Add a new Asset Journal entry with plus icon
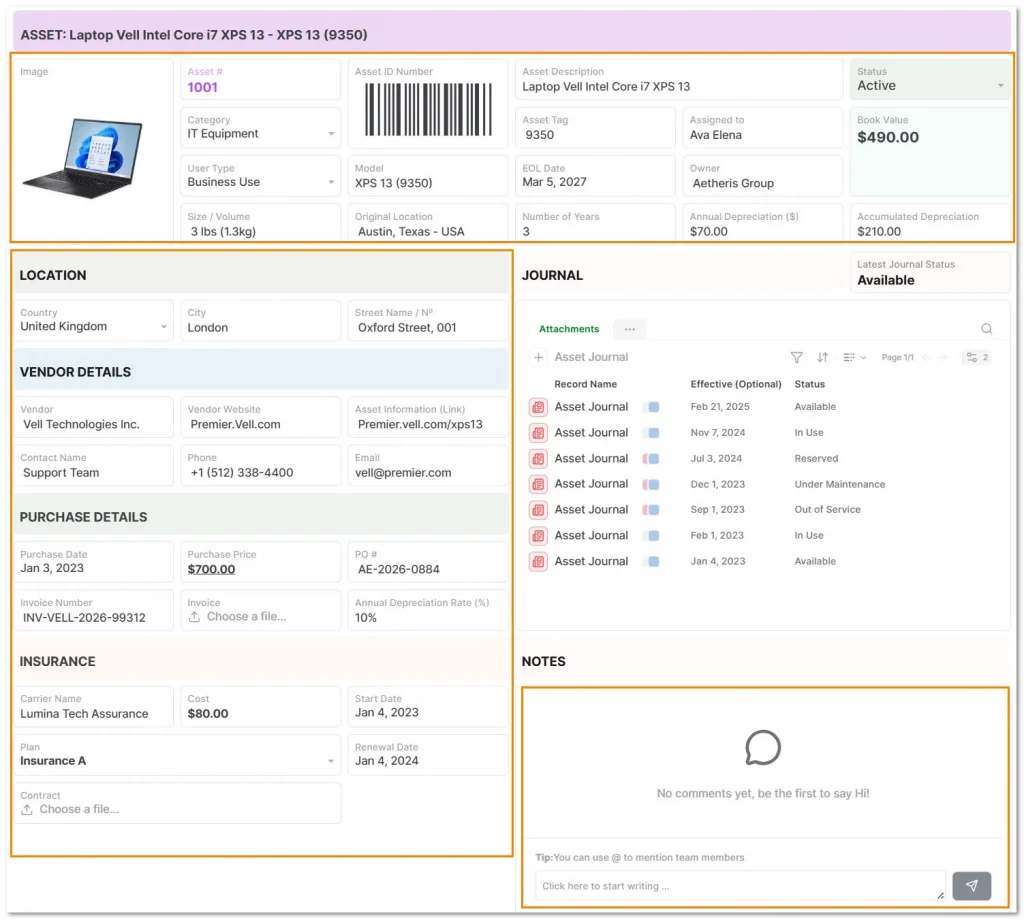Image resolution: width=1024 pixels, height=920 pixels. pos(538,357)
